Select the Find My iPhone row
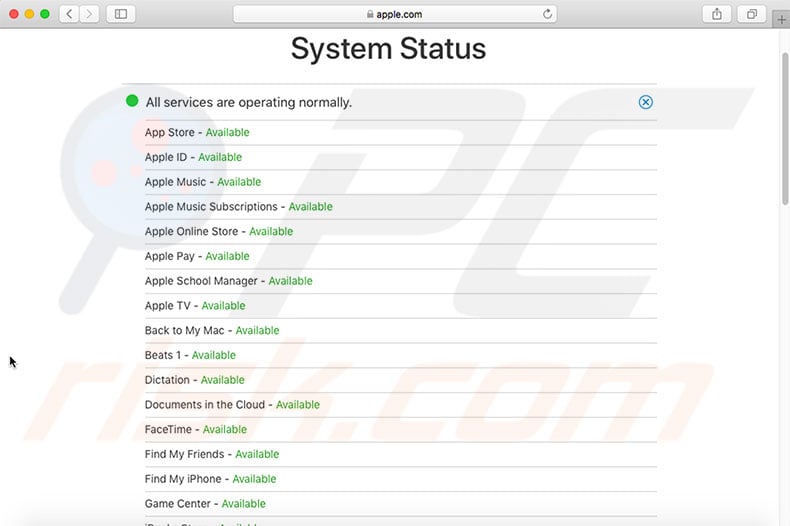 [x=401, y=479]
